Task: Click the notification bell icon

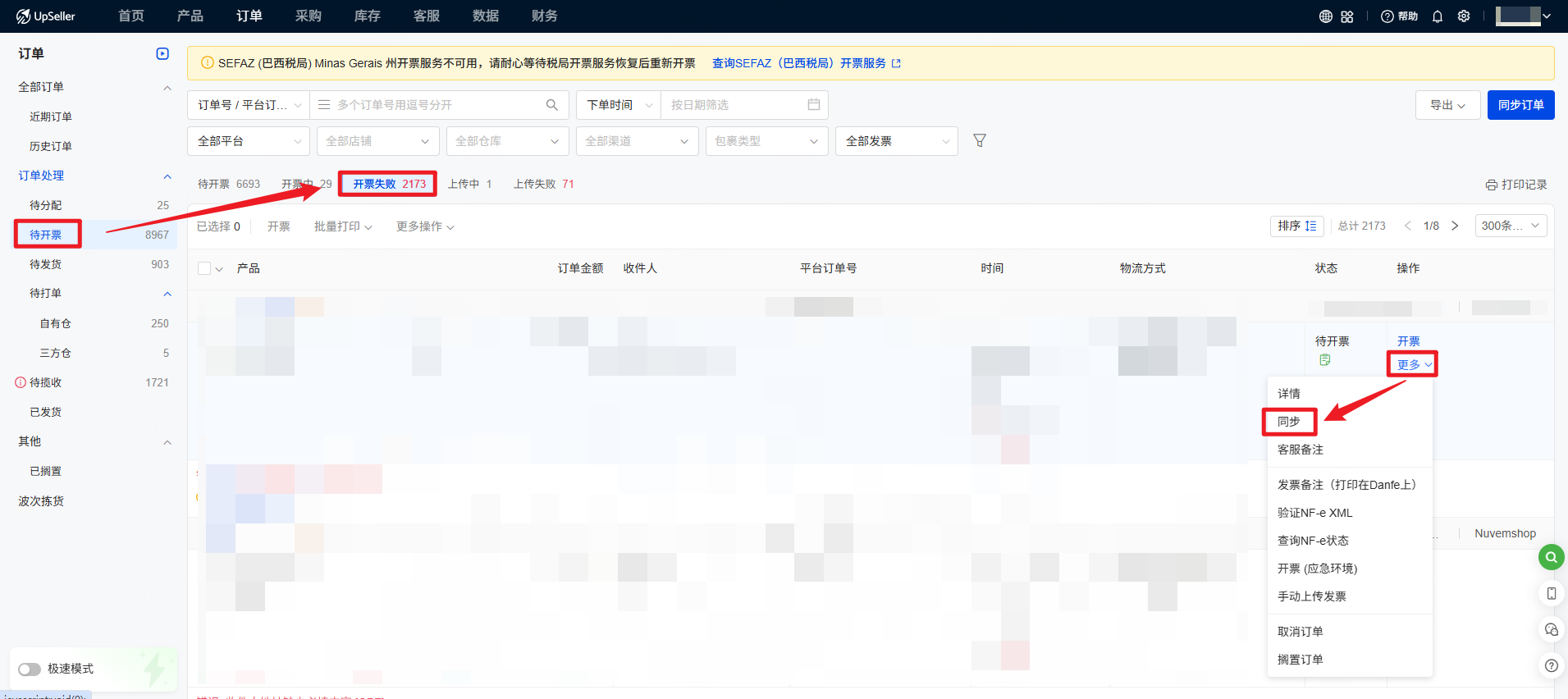Action: click(x=1437, y=16)
